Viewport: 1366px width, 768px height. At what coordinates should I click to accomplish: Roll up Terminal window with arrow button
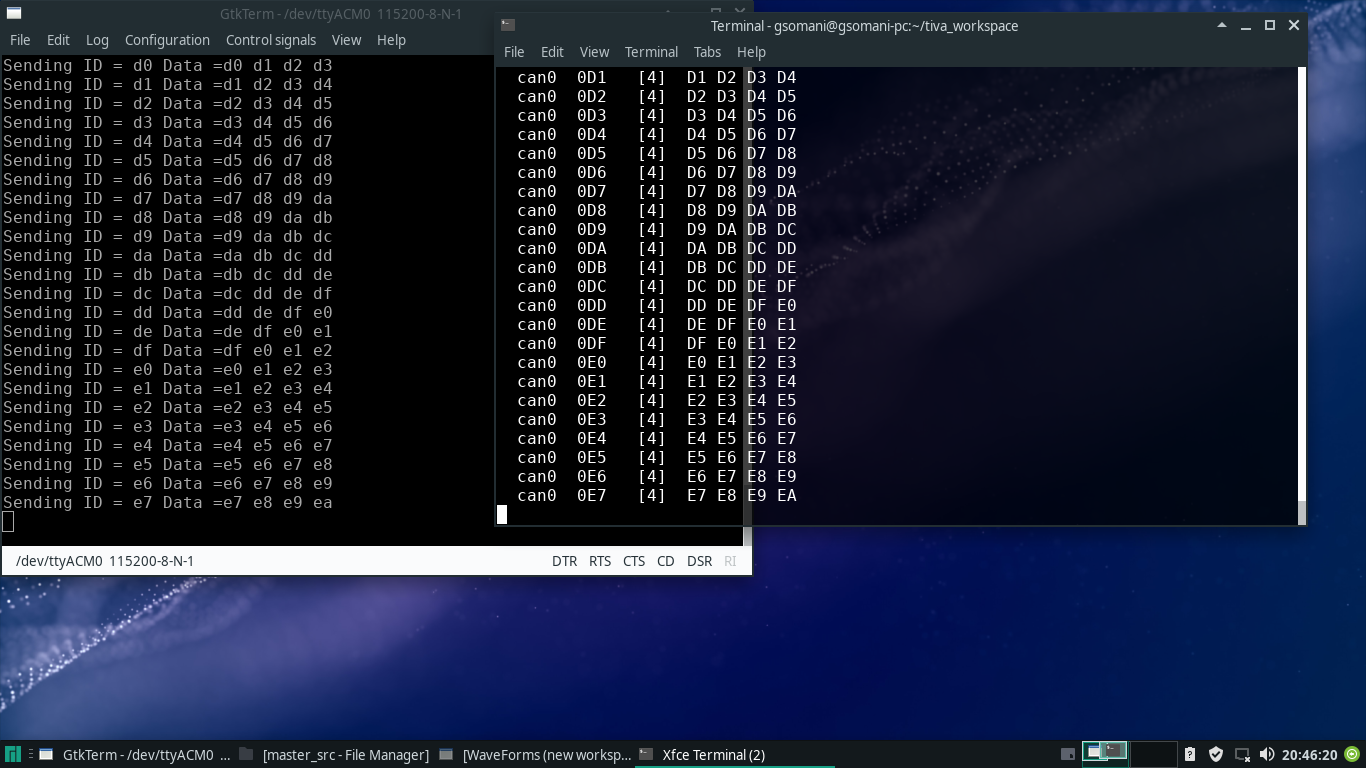[1222, 25]
